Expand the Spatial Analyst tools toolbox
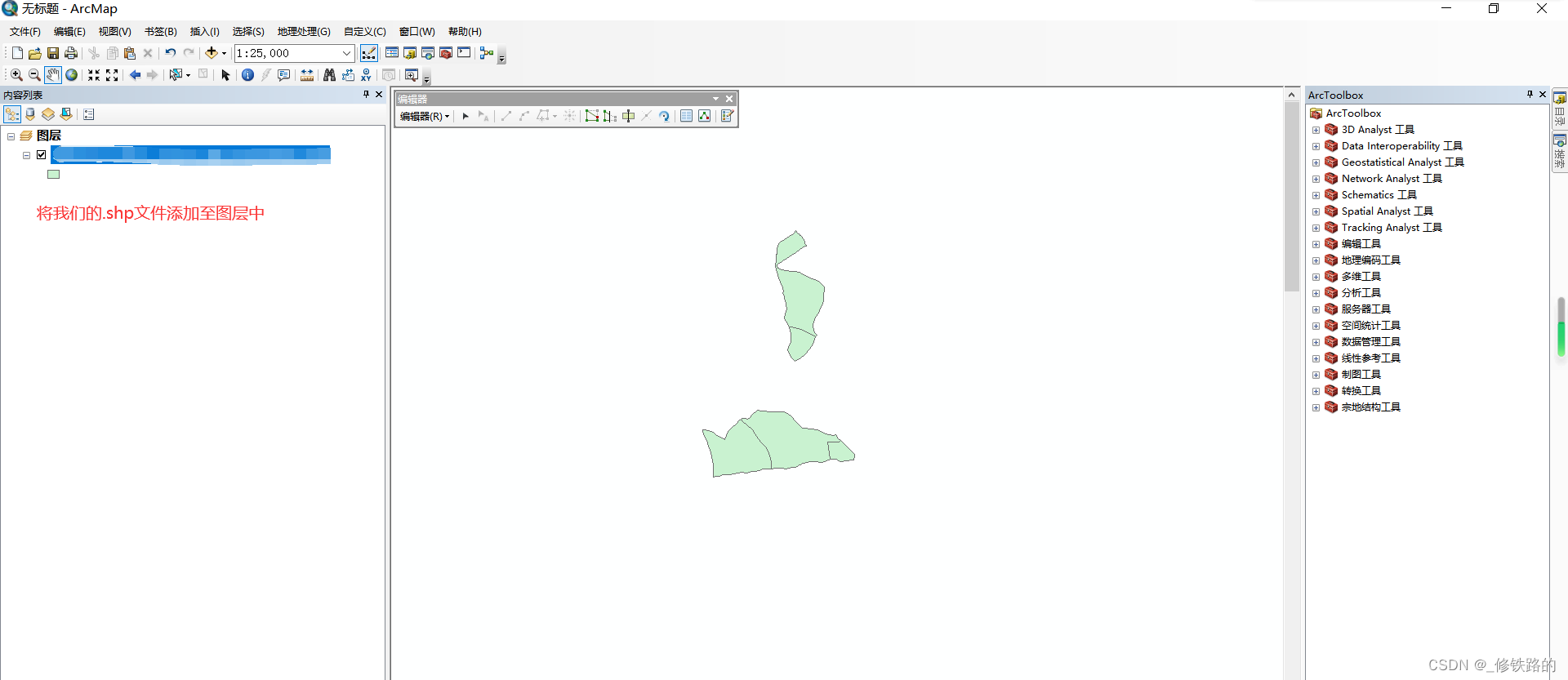Viewport: 1568px width, 680px height. [1316, 211]
